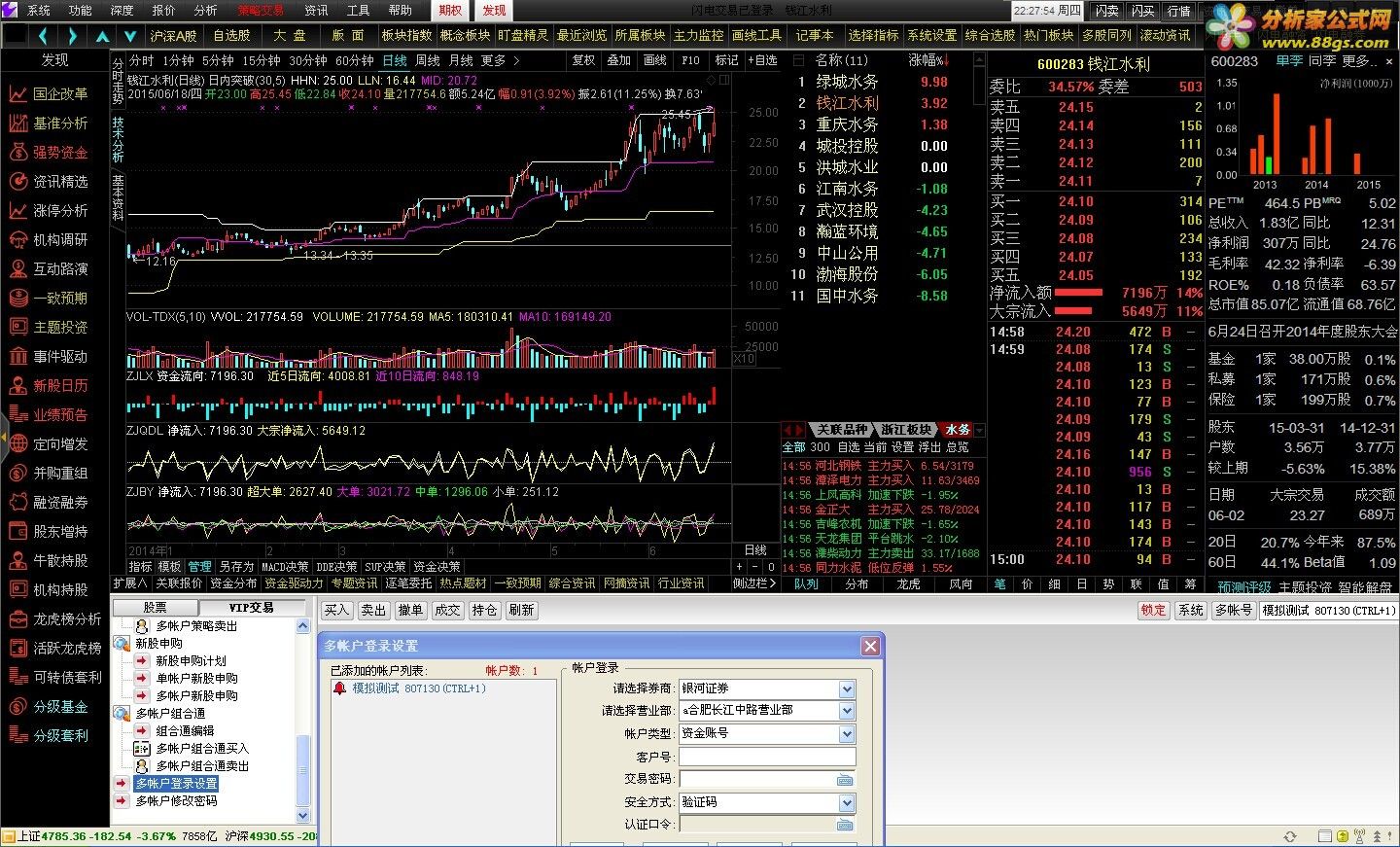Open 龙虎榜分析 in the sidebar

66,619
